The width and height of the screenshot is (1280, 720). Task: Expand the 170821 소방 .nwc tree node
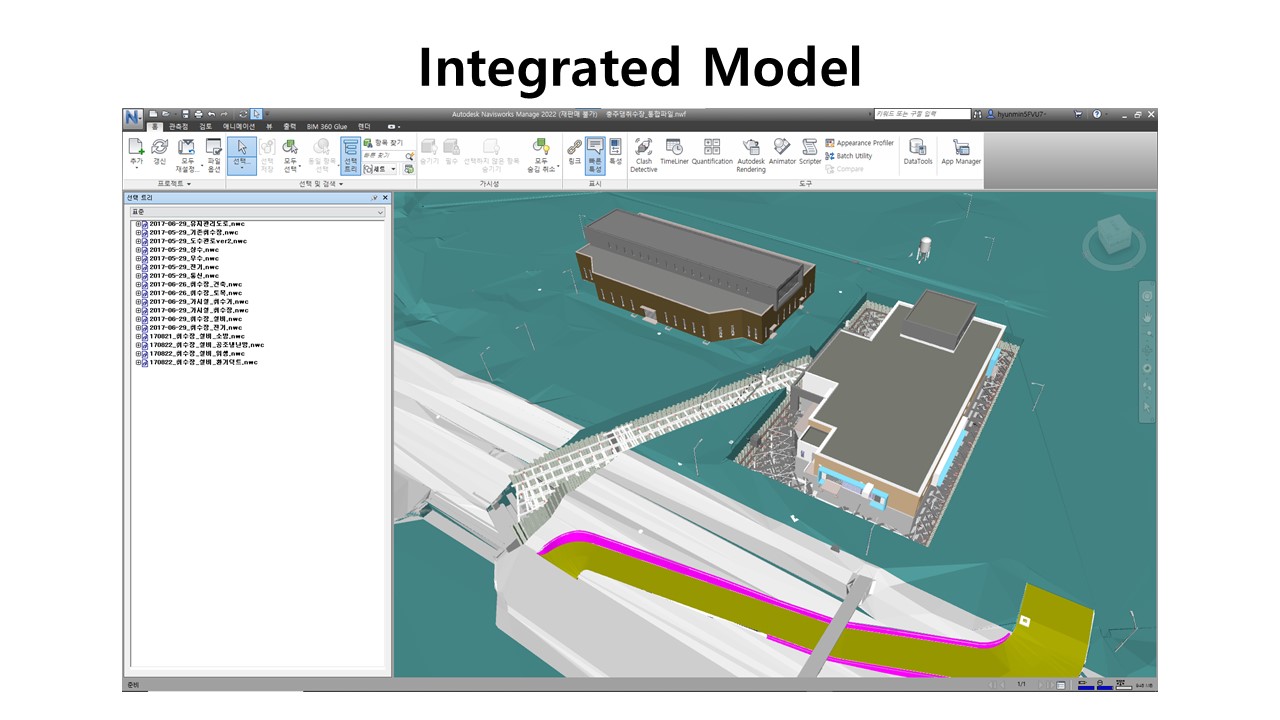[139, 337]
